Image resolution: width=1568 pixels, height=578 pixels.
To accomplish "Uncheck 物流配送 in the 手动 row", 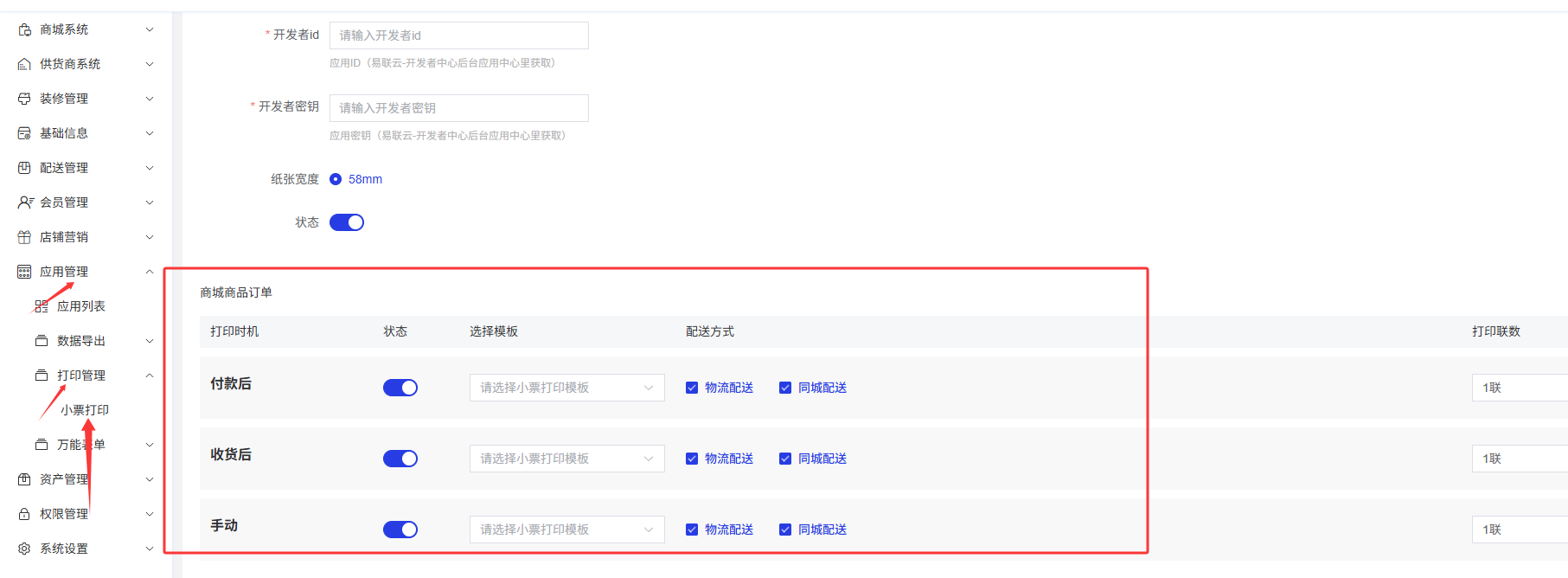I will 692,530.
